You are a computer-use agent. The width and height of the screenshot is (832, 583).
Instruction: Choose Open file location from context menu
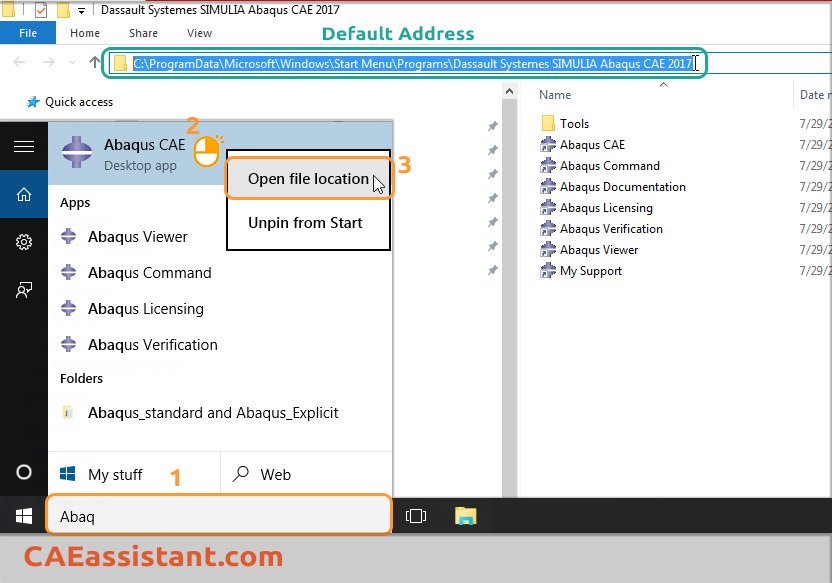click(x=308, y=179)
